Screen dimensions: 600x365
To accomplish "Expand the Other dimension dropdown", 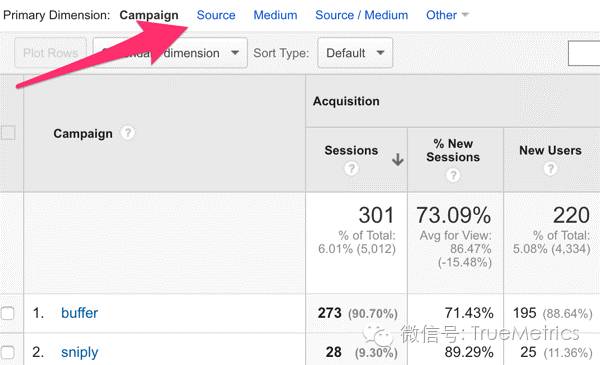I will coord(447,15).
